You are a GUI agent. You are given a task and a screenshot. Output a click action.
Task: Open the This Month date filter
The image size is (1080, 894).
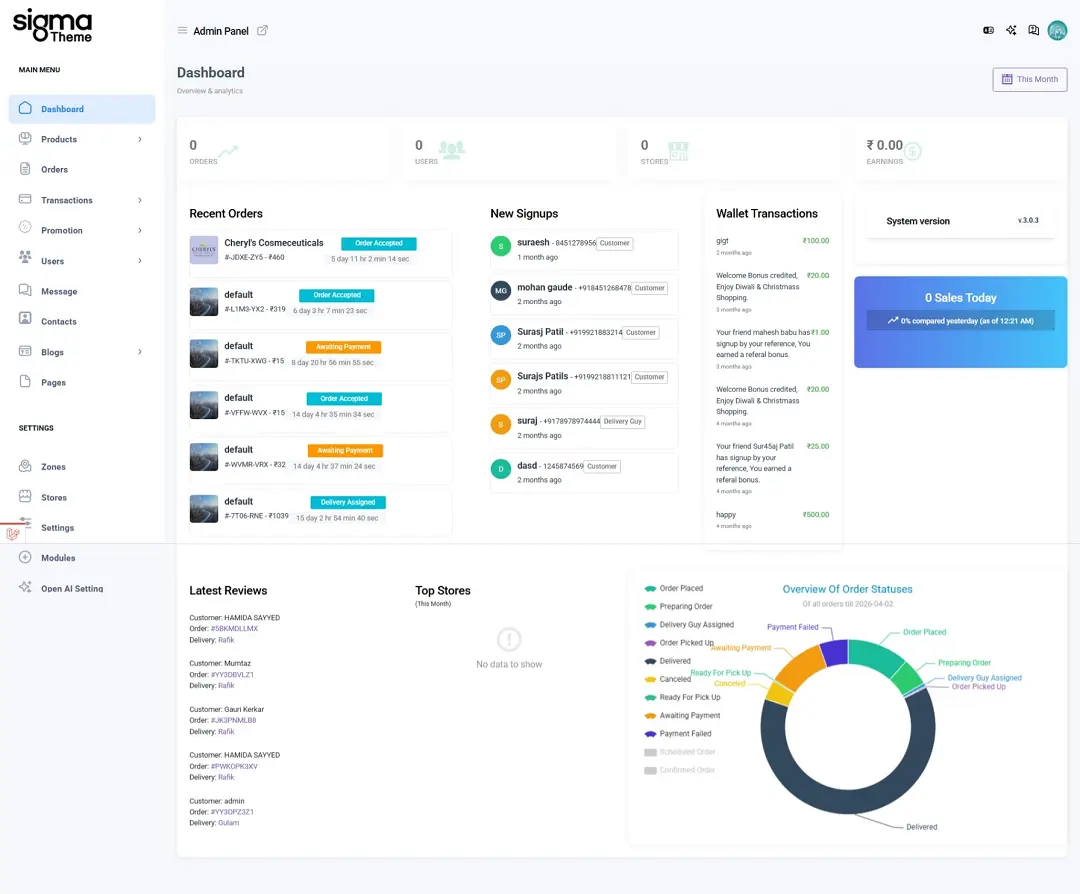click(x=1030, y=79)
